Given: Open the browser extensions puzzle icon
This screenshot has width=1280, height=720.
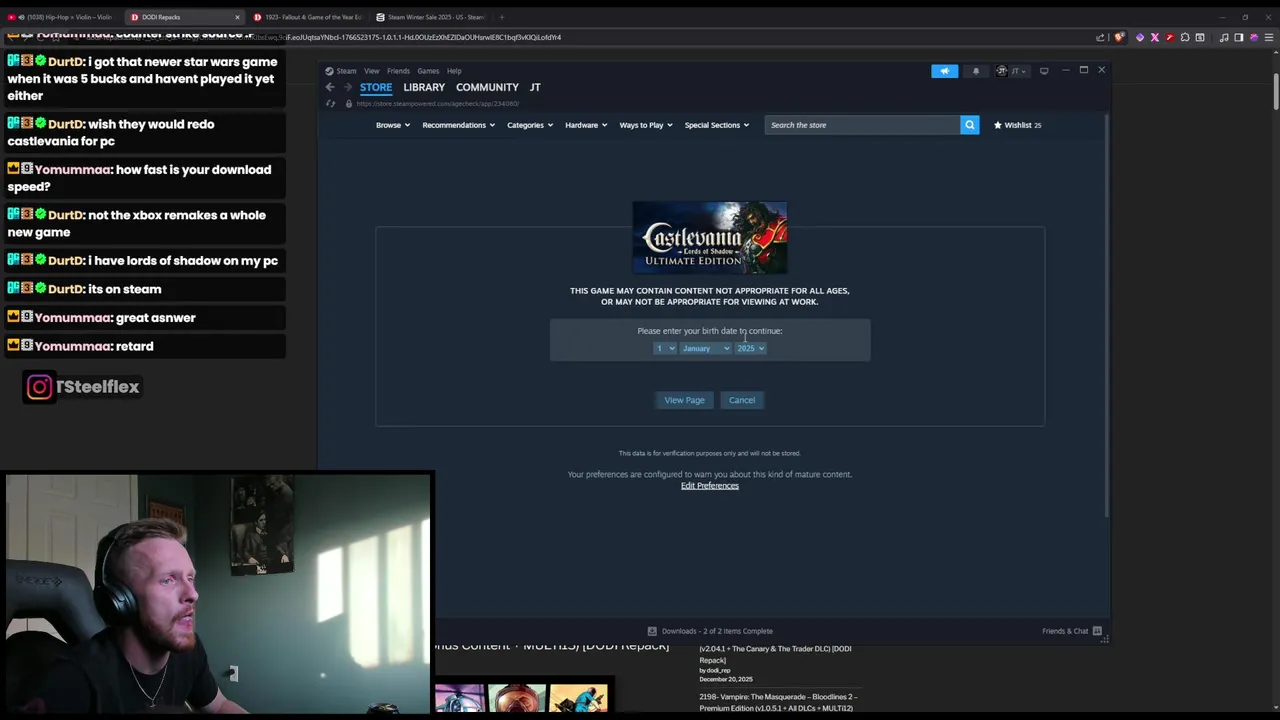Looking at the screenshot, I should (1185, 38).
